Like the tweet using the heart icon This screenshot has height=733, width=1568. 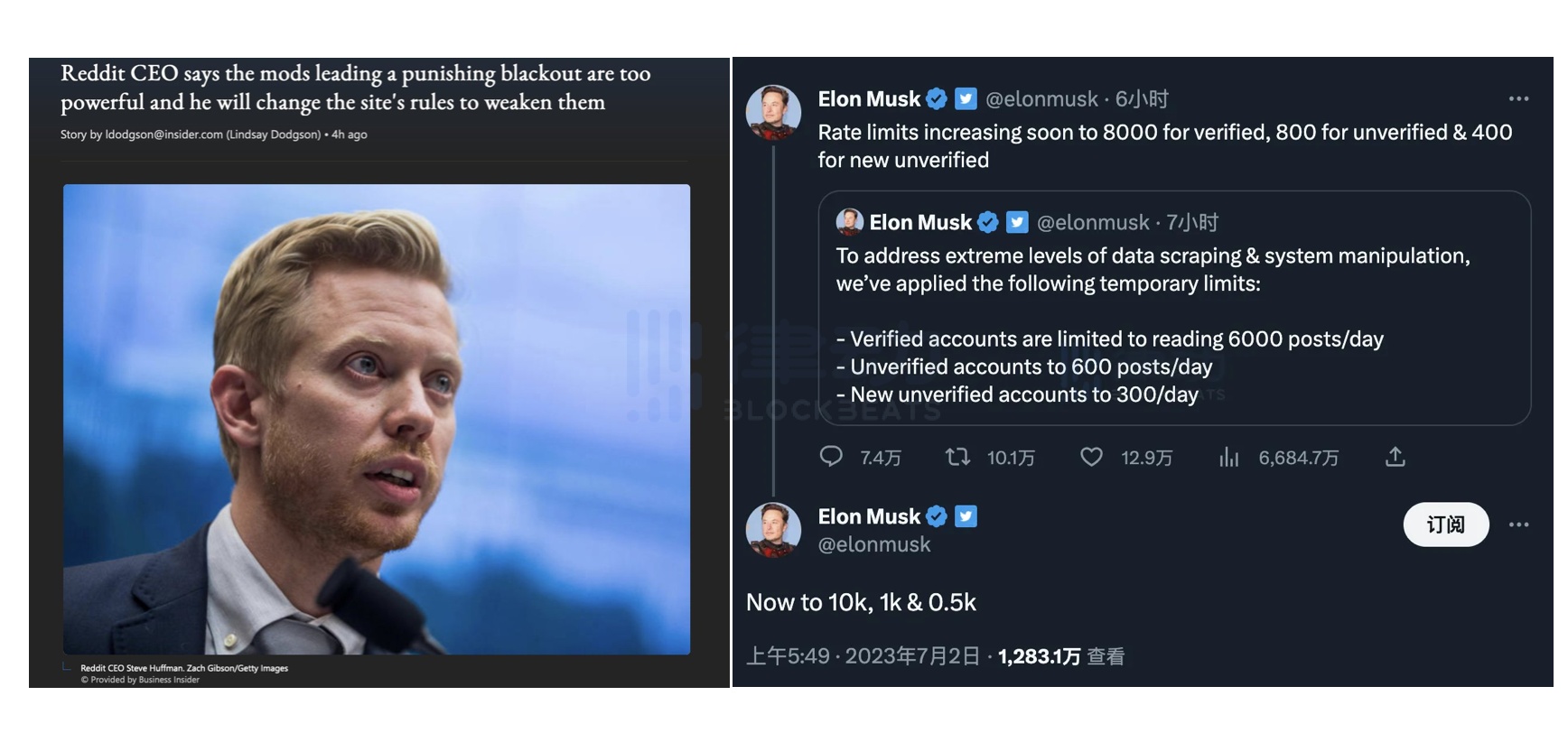(x=1091, y=457)
